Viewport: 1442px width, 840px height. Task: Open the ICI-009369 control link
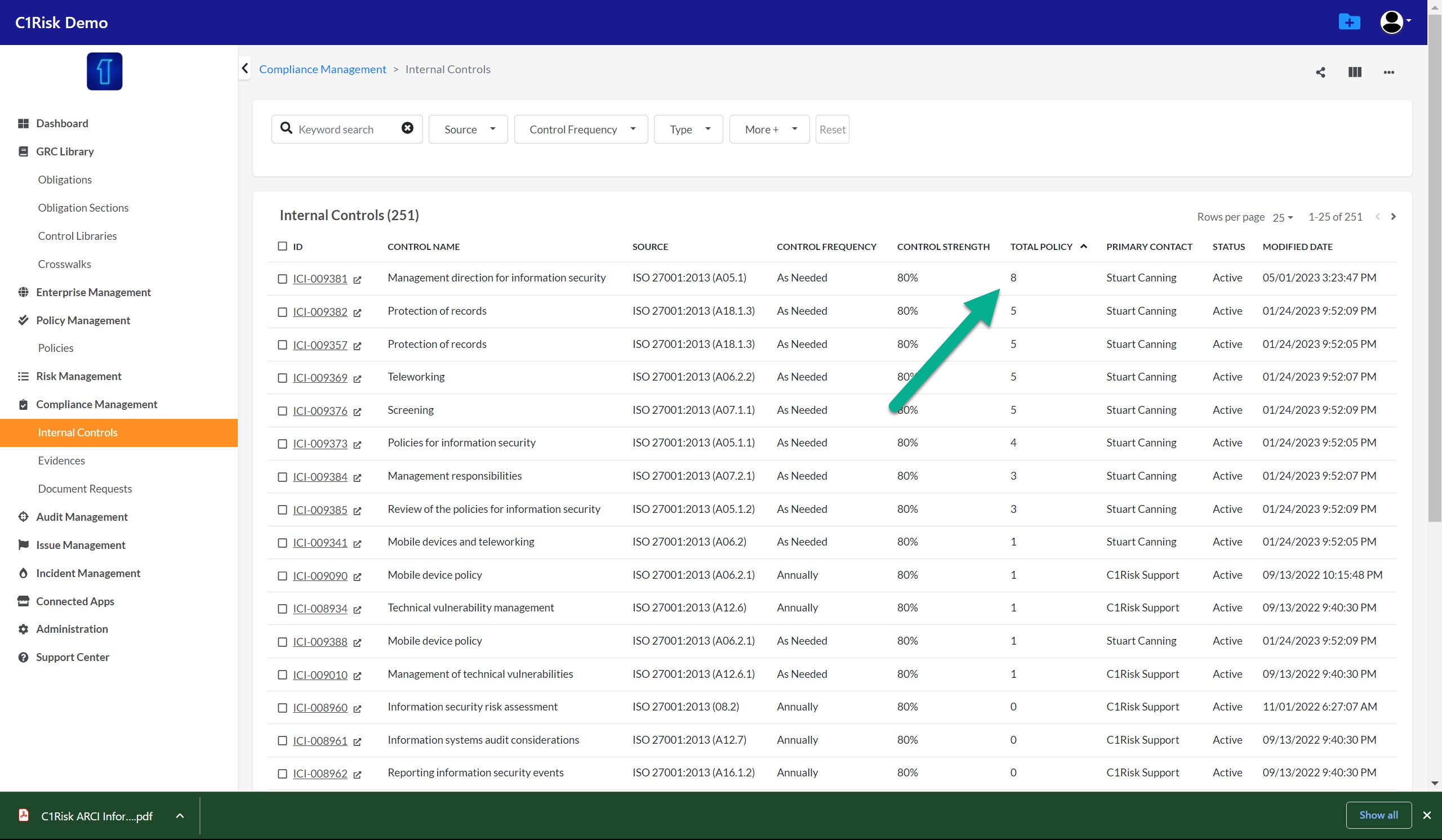click(x=320, y=377)
